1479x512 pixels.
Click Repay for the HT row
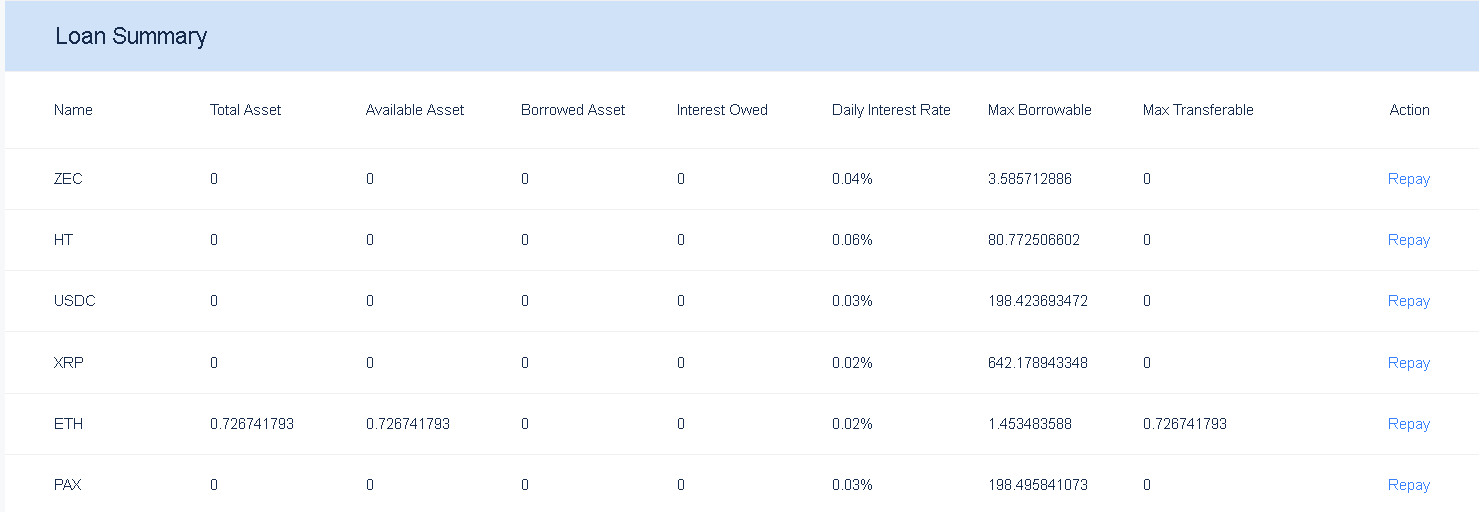click(1408, 240)
